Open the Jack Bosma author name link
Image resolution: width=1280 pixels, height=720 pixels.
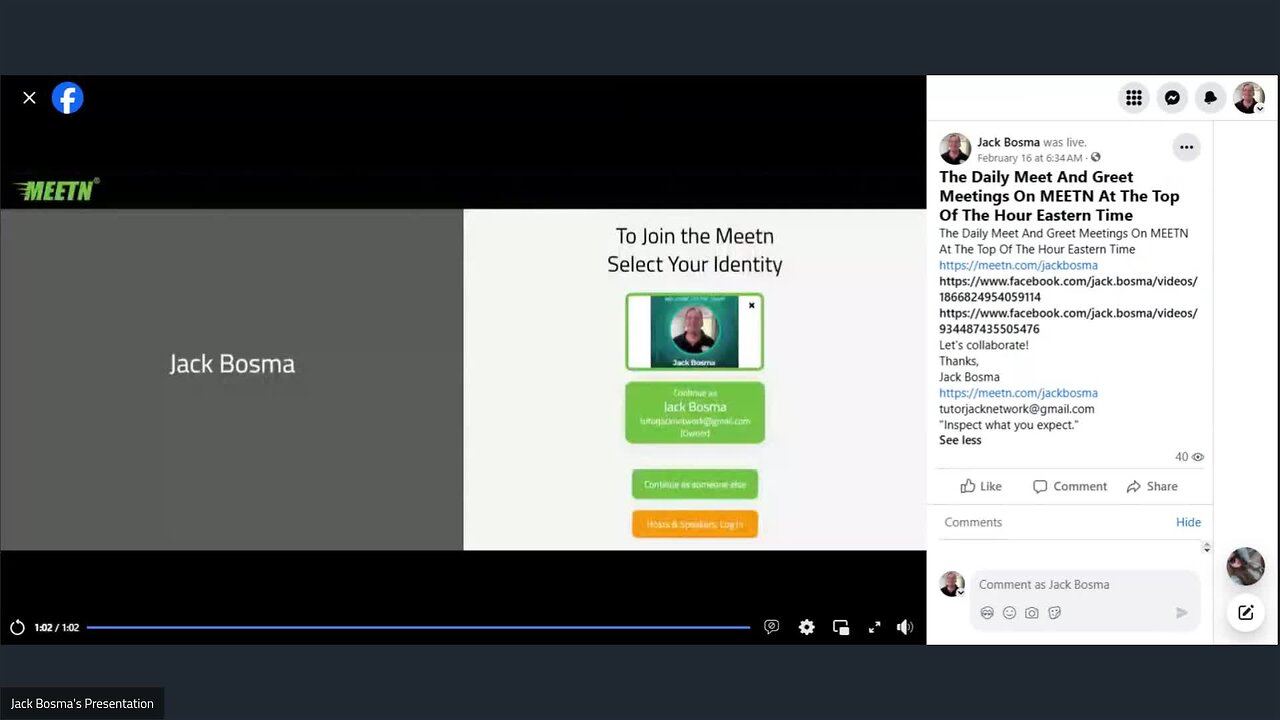click(x=1008, y=142)
